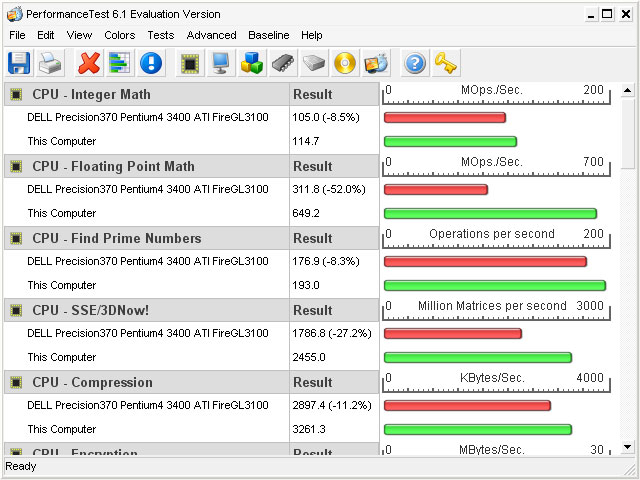Click the chip icon beside CPU - SSE/3DNow!
This screenshot has width=640, height=480.
click(x=16, y=311)
